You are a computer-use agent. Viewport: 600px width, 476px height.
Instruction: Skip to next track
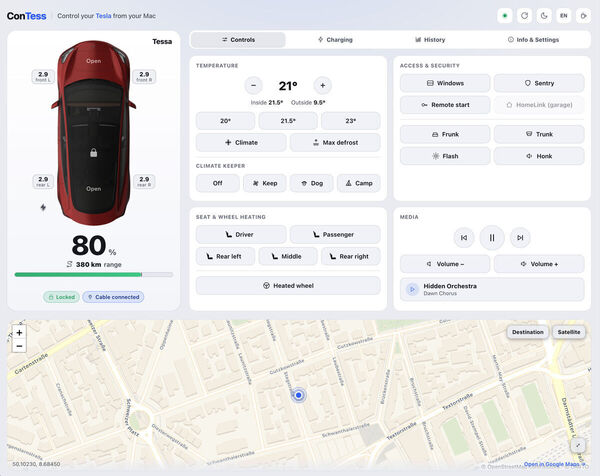tap(520, 238)
